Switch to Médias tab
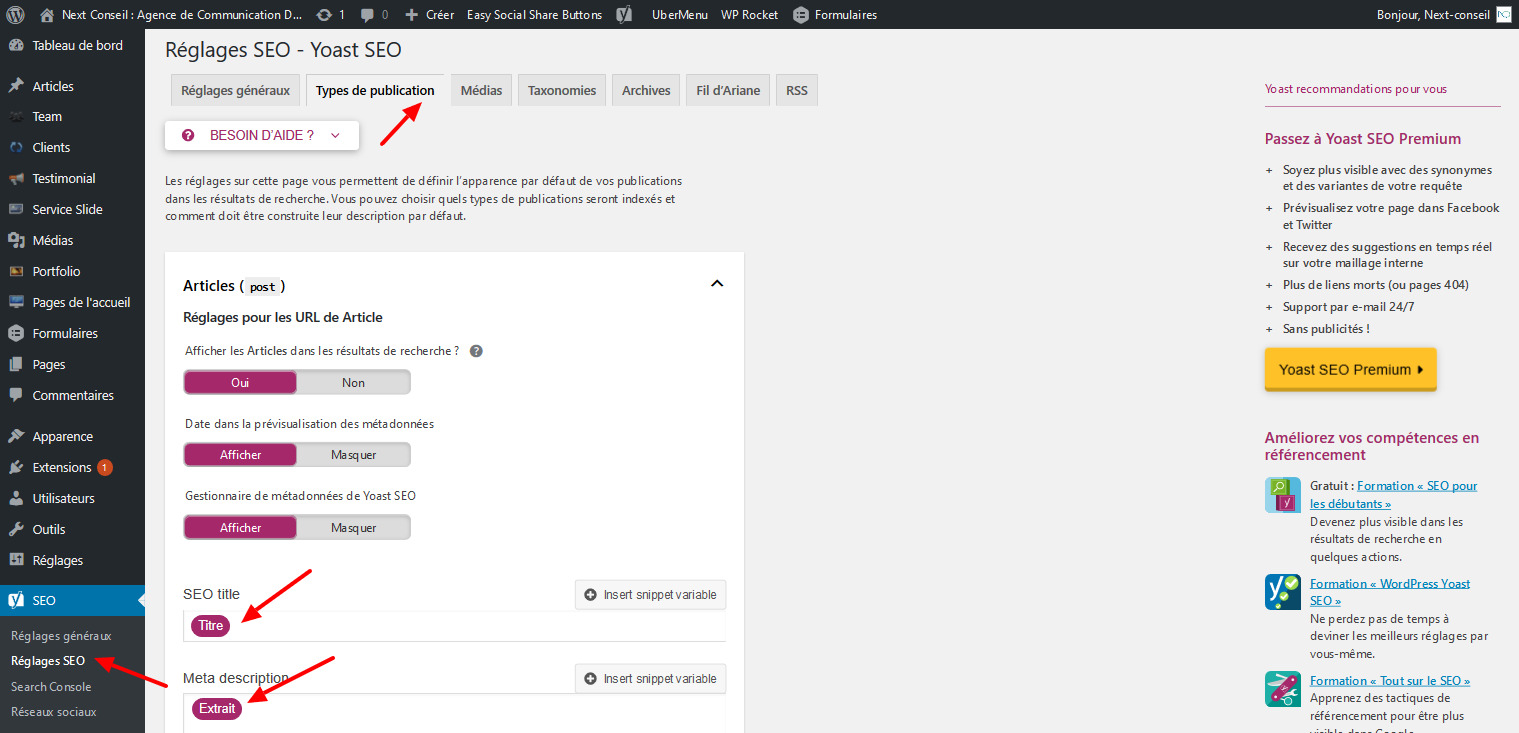The width and height of the screenshot is (1519, 733). [x=481, y=90]
